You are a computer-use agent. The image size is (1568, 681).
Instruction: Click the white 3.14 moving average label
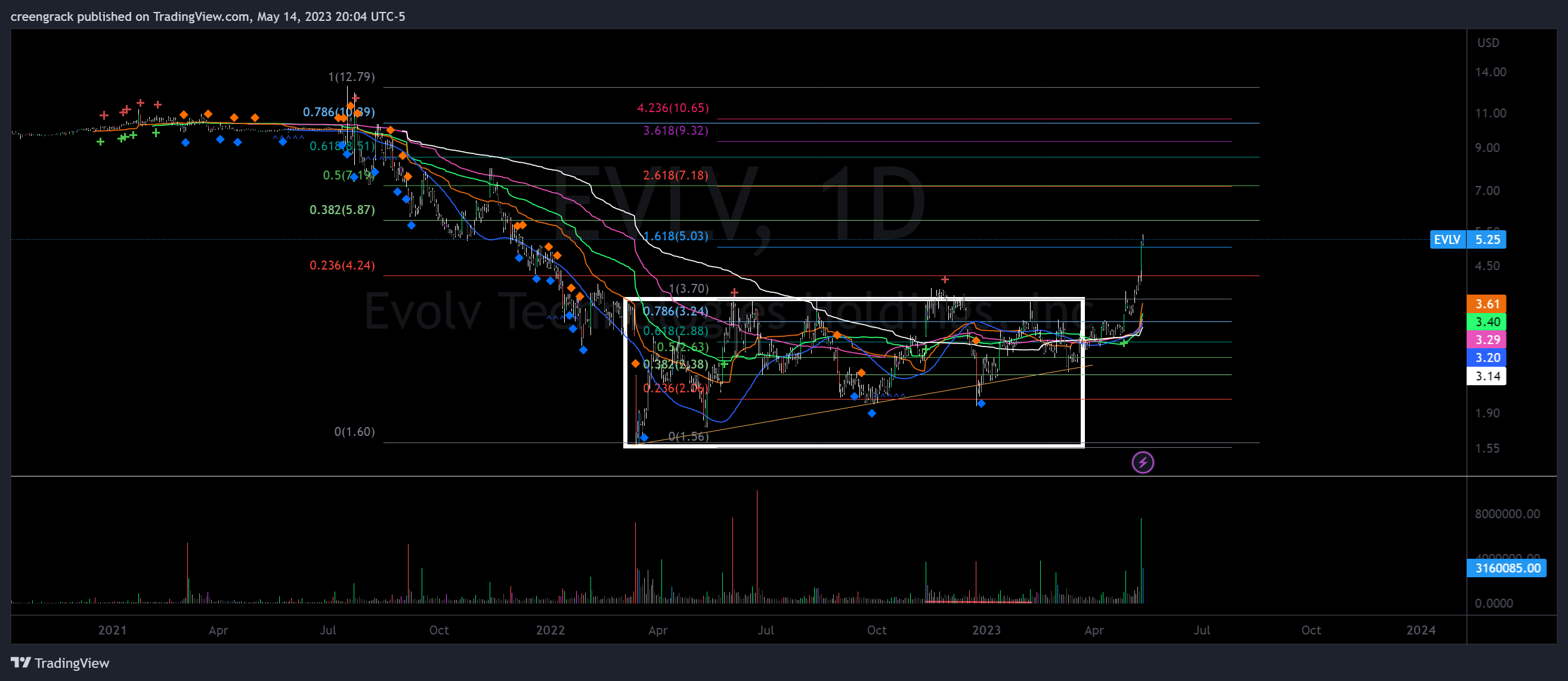1486,376
